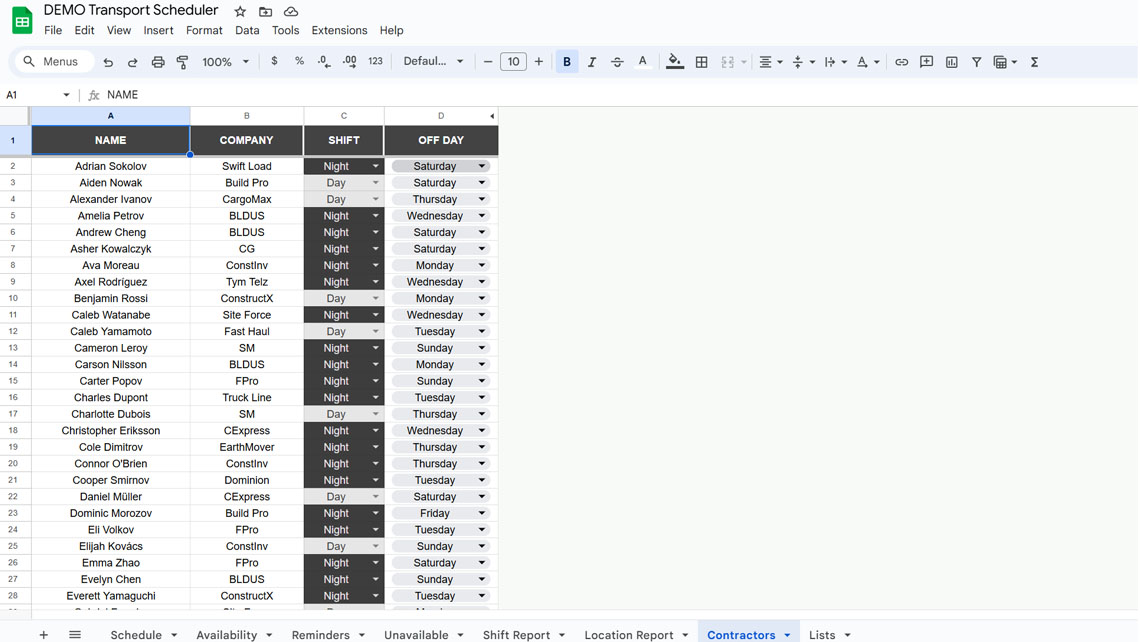Image resolution: width=1140 pixels, height=642 pixels.
Task: Open the Edit menu
Action: point(84,31)
